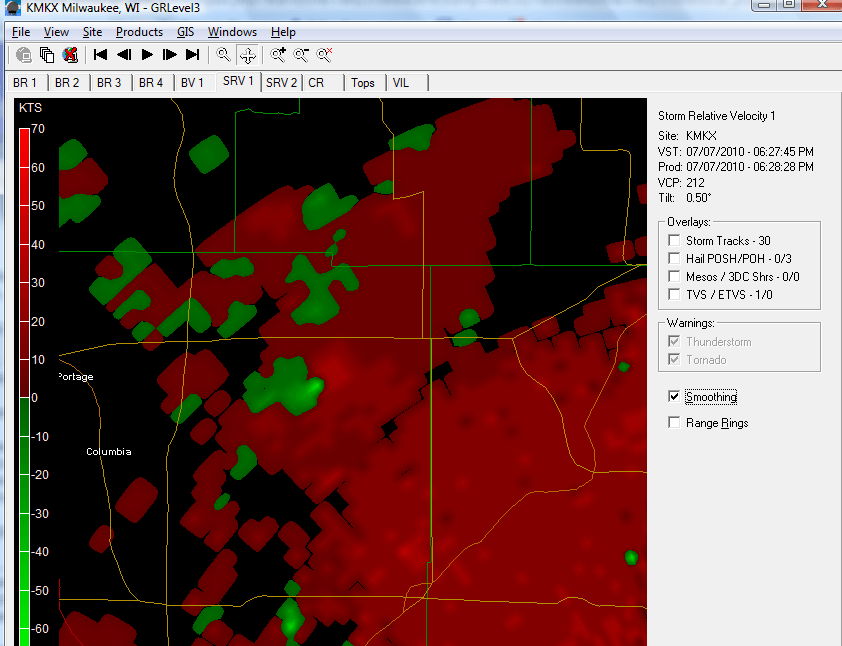Maximize the GRLevel3 window
The width and height of the screenshot is (842, 646).
789,4
